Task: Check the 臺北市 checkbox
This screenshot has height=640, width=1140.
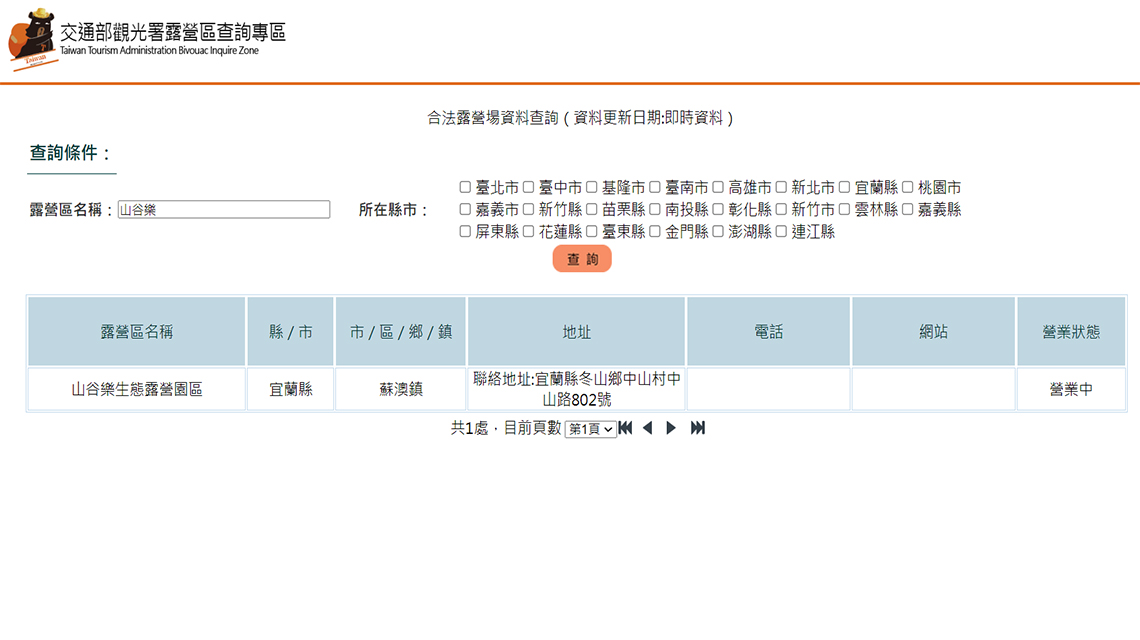Action: click(x=465, y=187)
